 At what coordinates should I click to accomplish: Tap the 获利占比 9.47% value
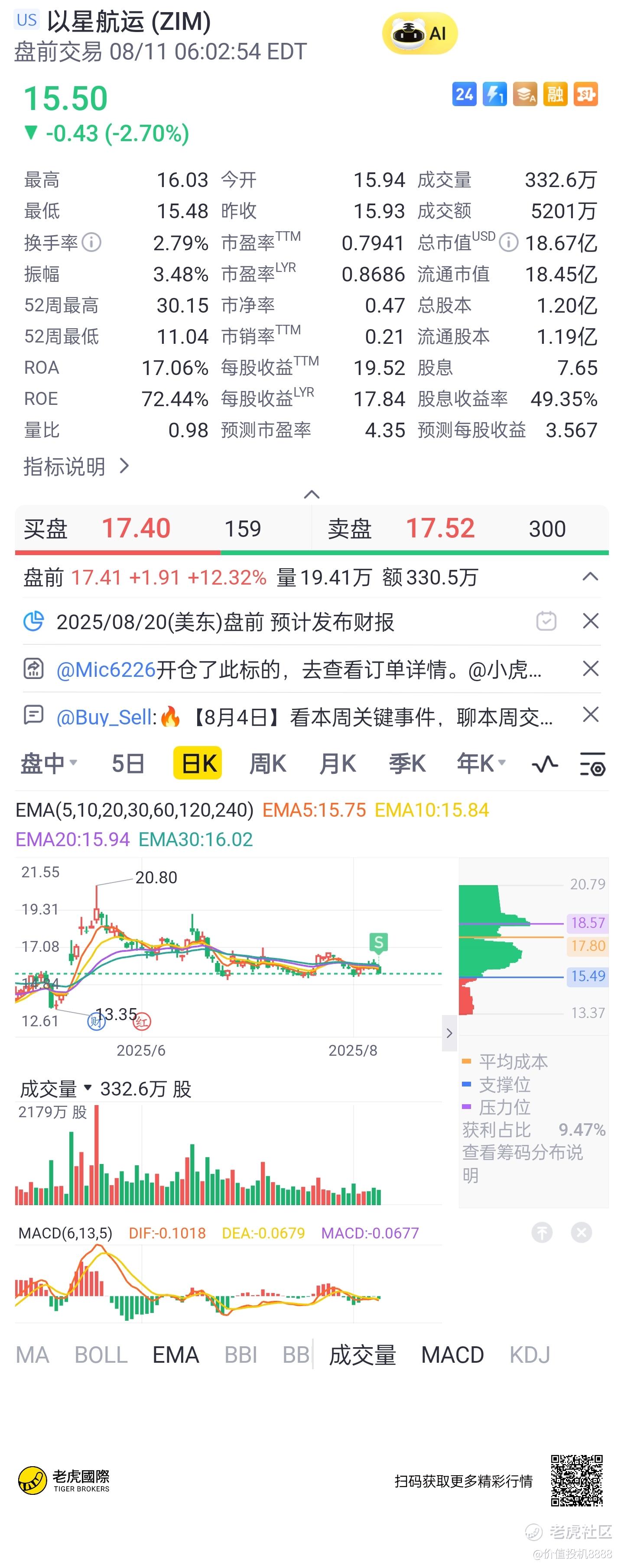[582, 1129]
